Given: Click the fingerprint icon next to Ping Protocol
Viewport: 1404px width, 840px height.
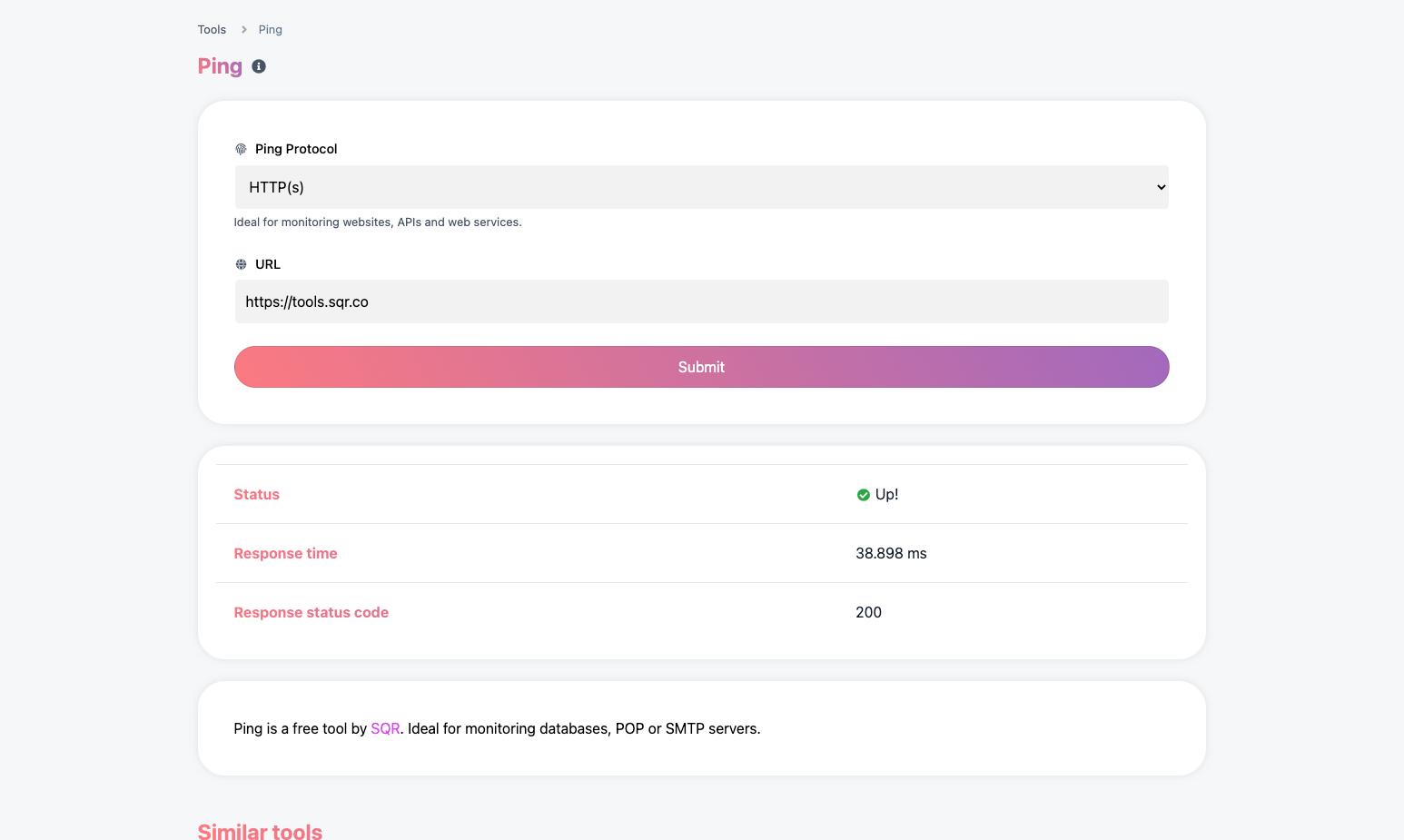Looking at the screenshot, I should [240, 148].
